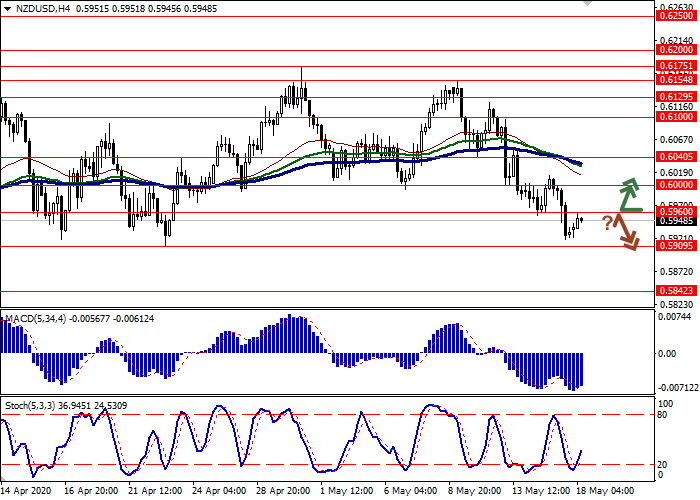The height and width of the screenshot is (500, 700).
Task: Click the 0.60000 red price label
Action: click(675, 184)
